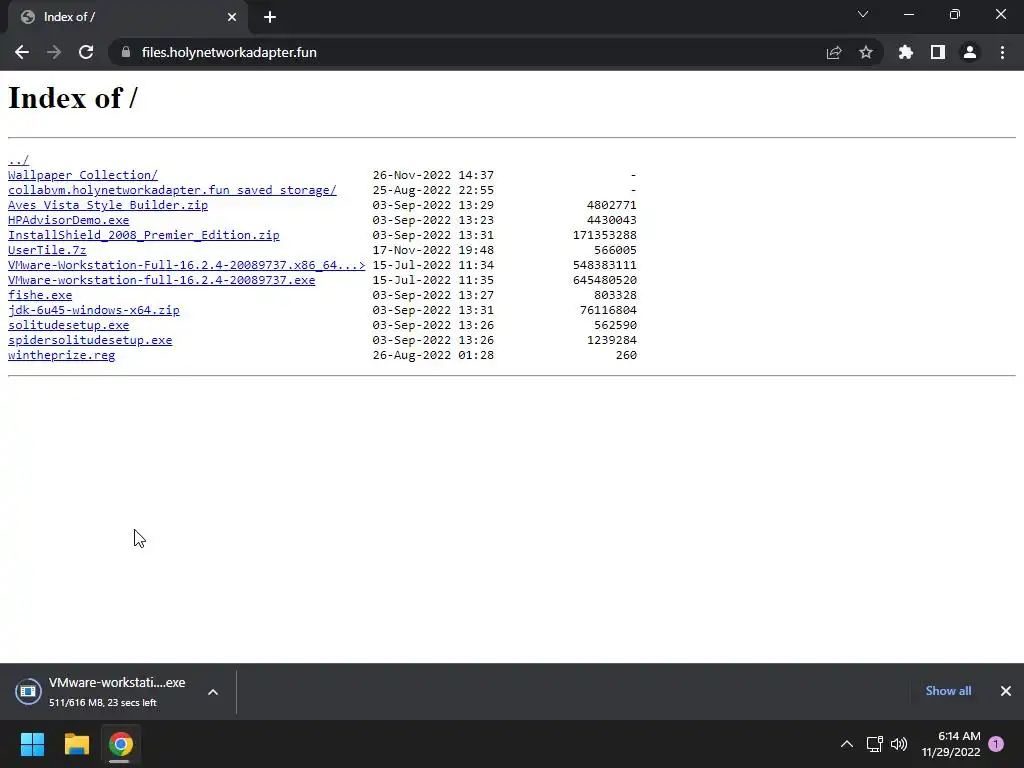The height and width of the screenshot is (768, 1024).
Task: Show hidden system tray icons
Action: pos(847,744)
